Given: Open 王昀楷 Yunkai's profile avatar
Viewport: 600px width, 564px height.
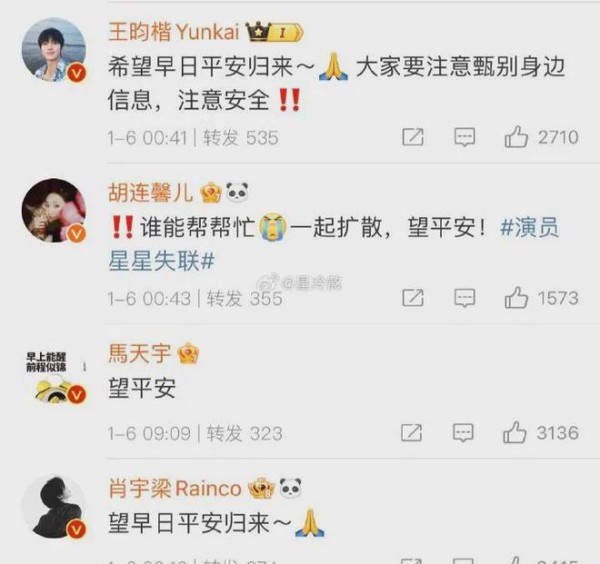Looking at the screenshot, I should point(54,49).
